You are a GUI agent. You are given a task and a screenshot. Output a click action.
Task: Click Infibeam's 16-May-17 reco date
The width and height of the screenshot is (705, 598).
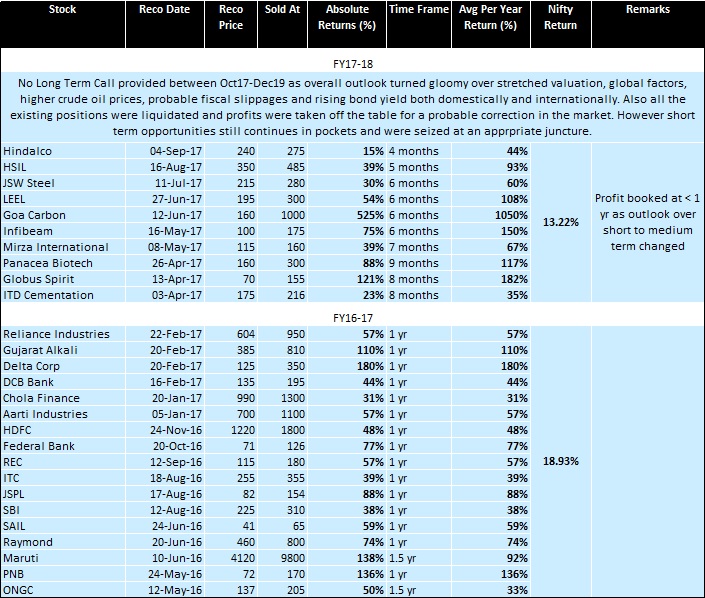[x=175, y=231]
